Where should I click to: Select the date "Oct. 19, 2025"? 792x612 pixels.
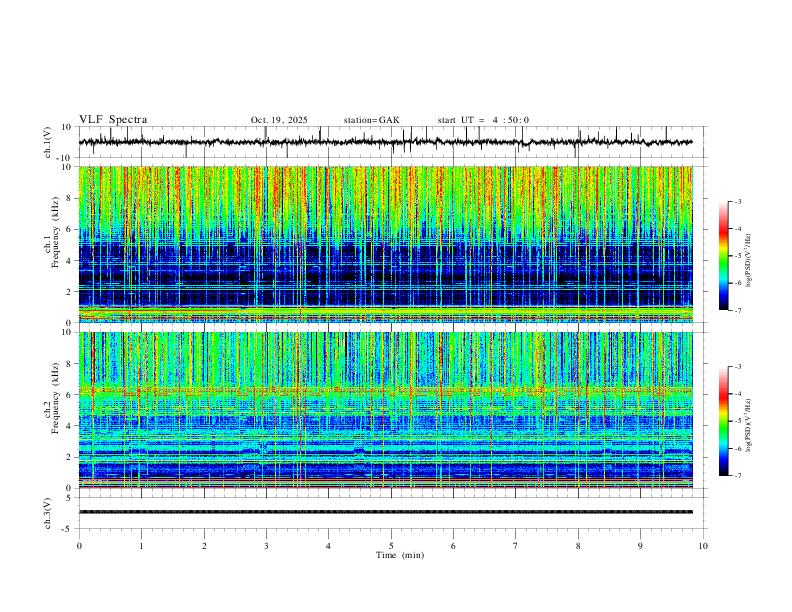[x=279, y=120]
